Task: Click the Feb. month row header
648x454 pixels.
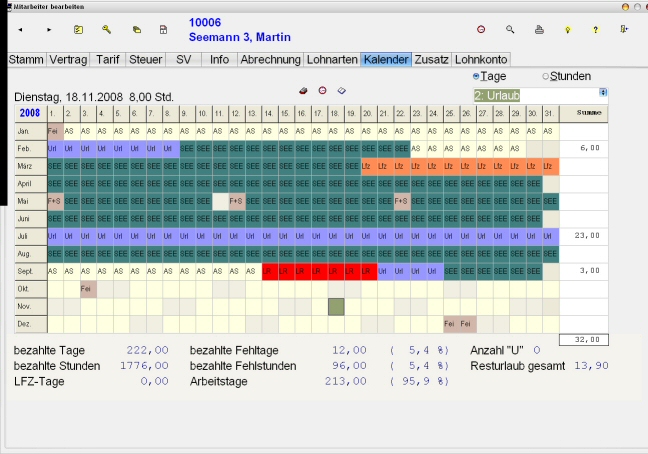Action: 31,149
